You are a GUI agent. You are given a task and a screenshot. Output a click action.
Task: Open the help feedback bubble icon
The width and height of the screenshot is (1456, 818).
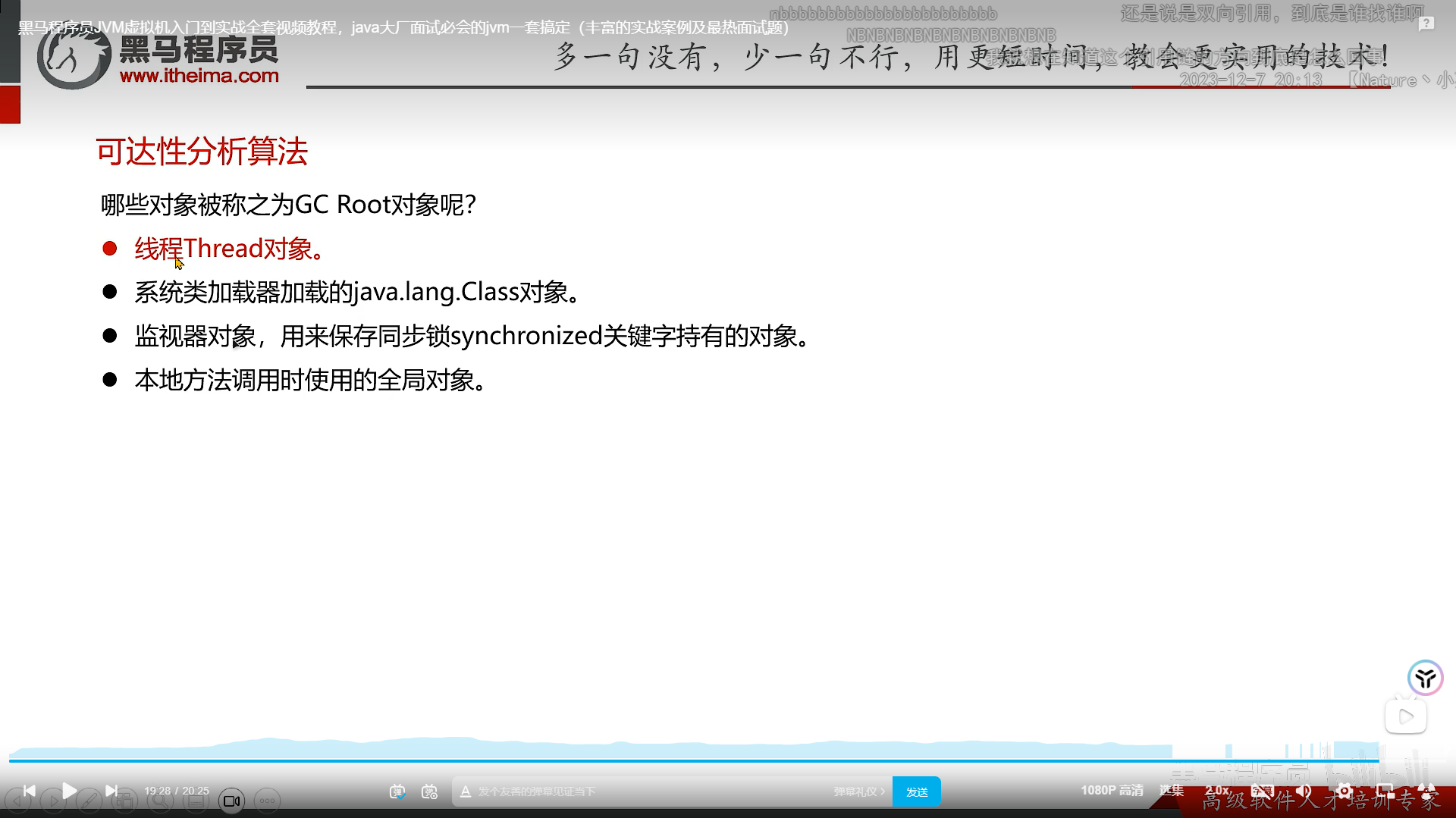[1426, 24]
